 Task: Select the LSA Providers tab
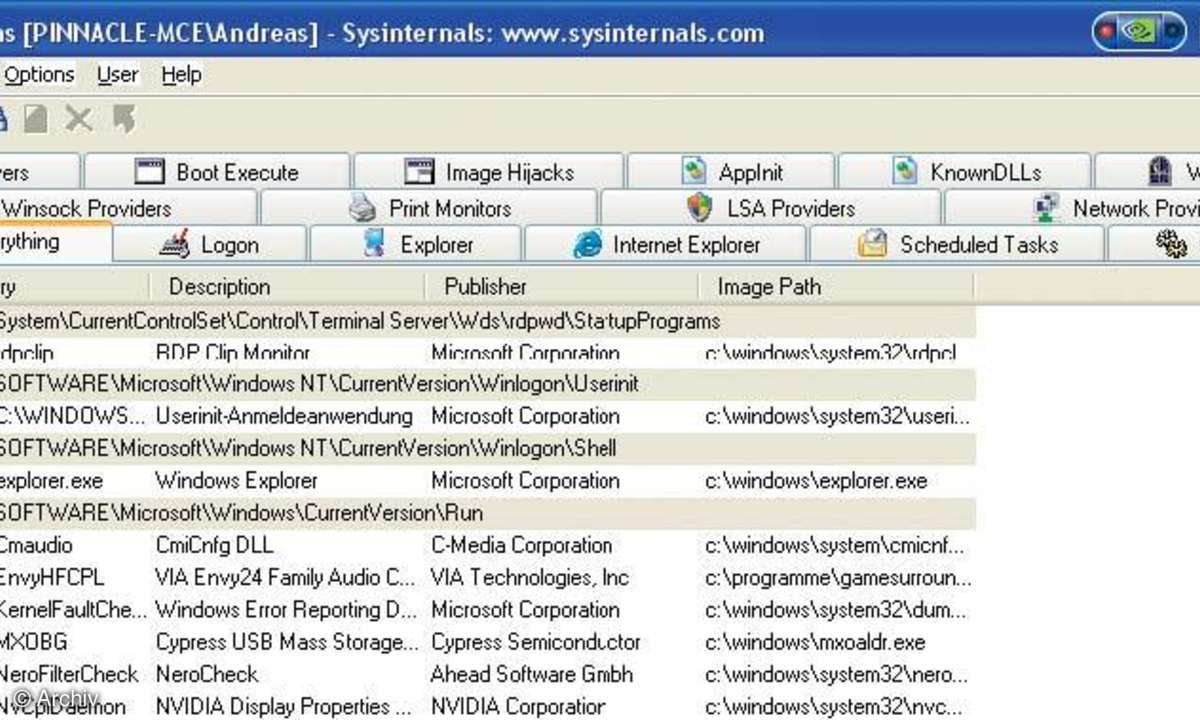[x=771, y=209]
